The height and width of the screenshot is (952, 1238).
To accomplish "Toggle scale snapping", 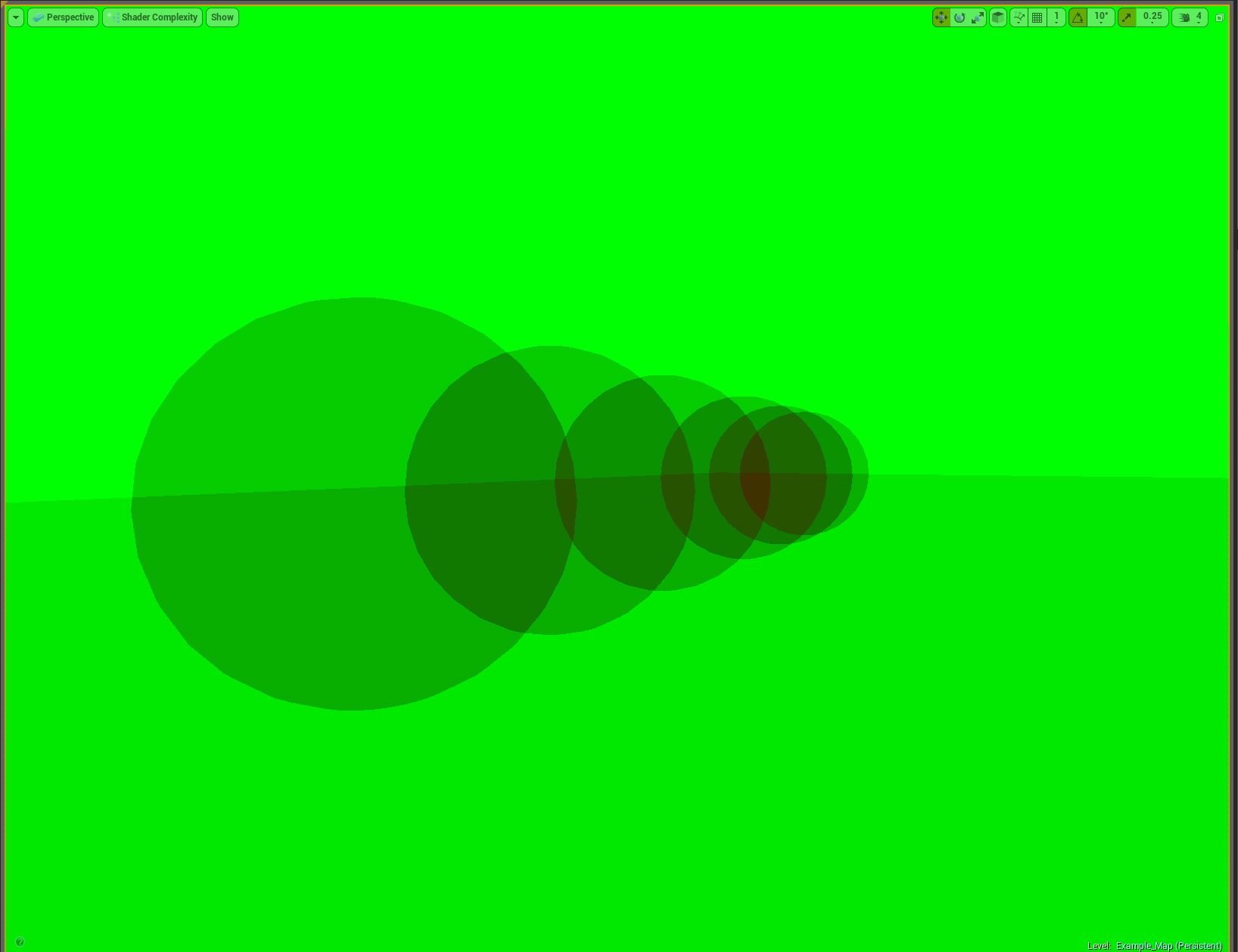I will [1126, 17].
